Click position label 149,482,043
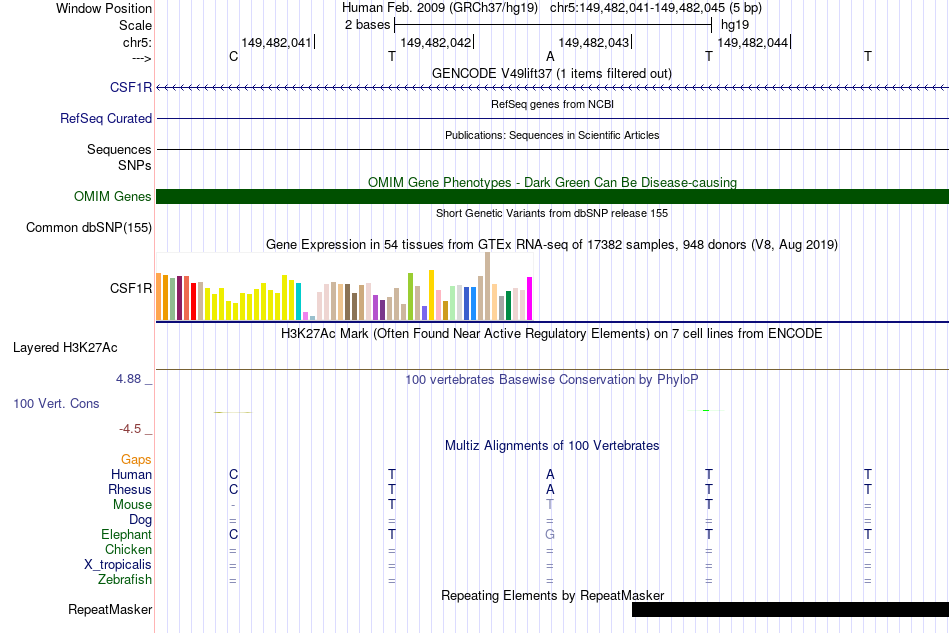The height and width of the screenshot is (633, 950). pos(593,42)
